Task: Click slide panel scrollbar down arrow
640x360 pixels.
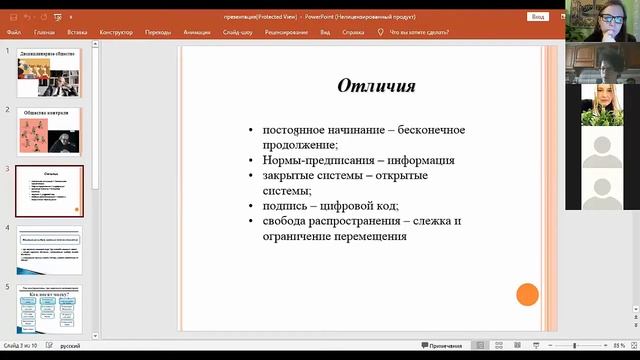Action: (95, 336)
